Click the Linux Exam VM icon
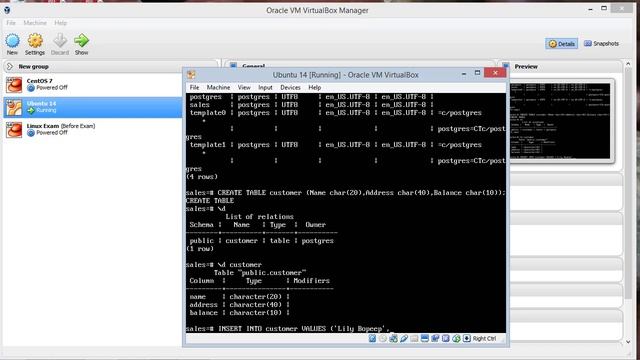This screenshot has width=640, height=360. click(x=14, y=130)
